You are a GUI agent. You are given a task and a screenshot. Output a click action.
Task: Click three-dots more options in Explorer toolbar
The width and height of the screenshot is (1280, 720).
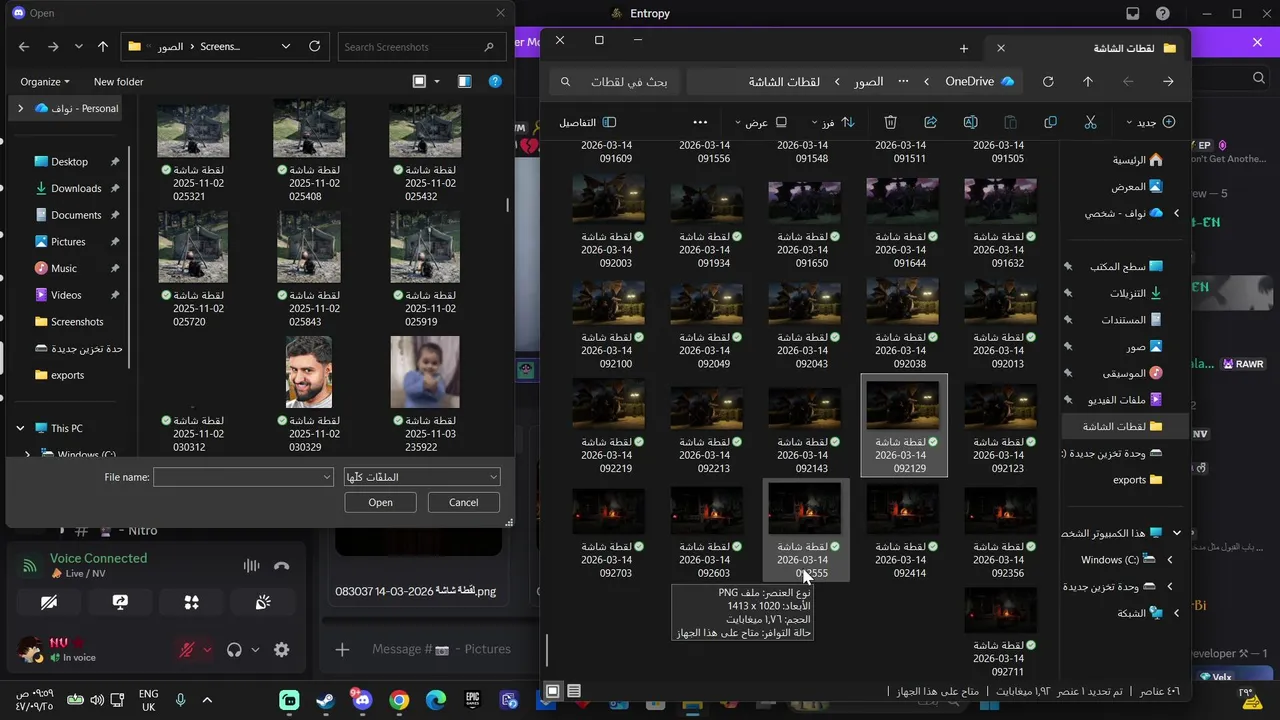700,122
